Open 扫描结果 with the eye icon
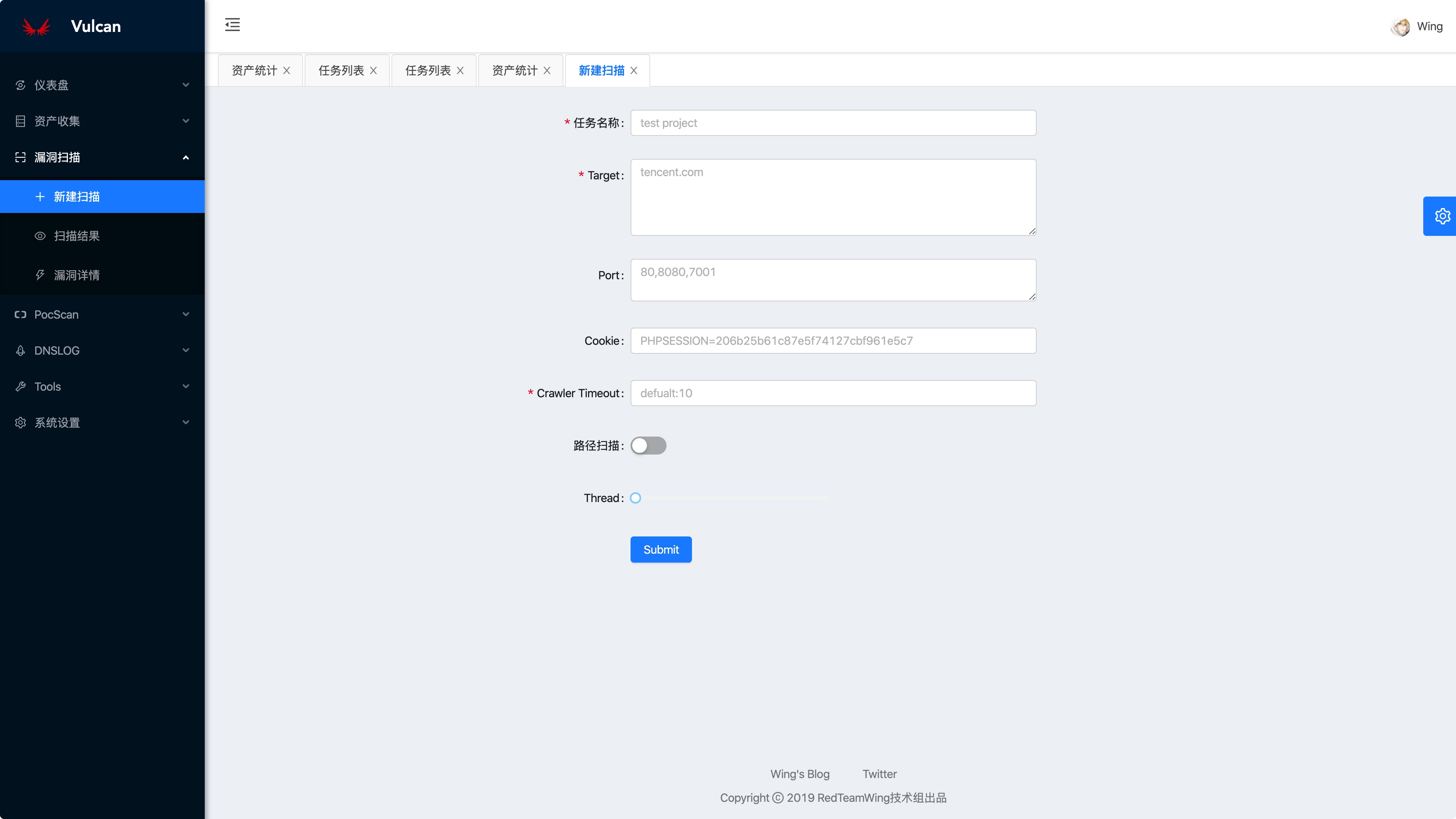This screenshot has width=1456, height=819. pos(76,236)
